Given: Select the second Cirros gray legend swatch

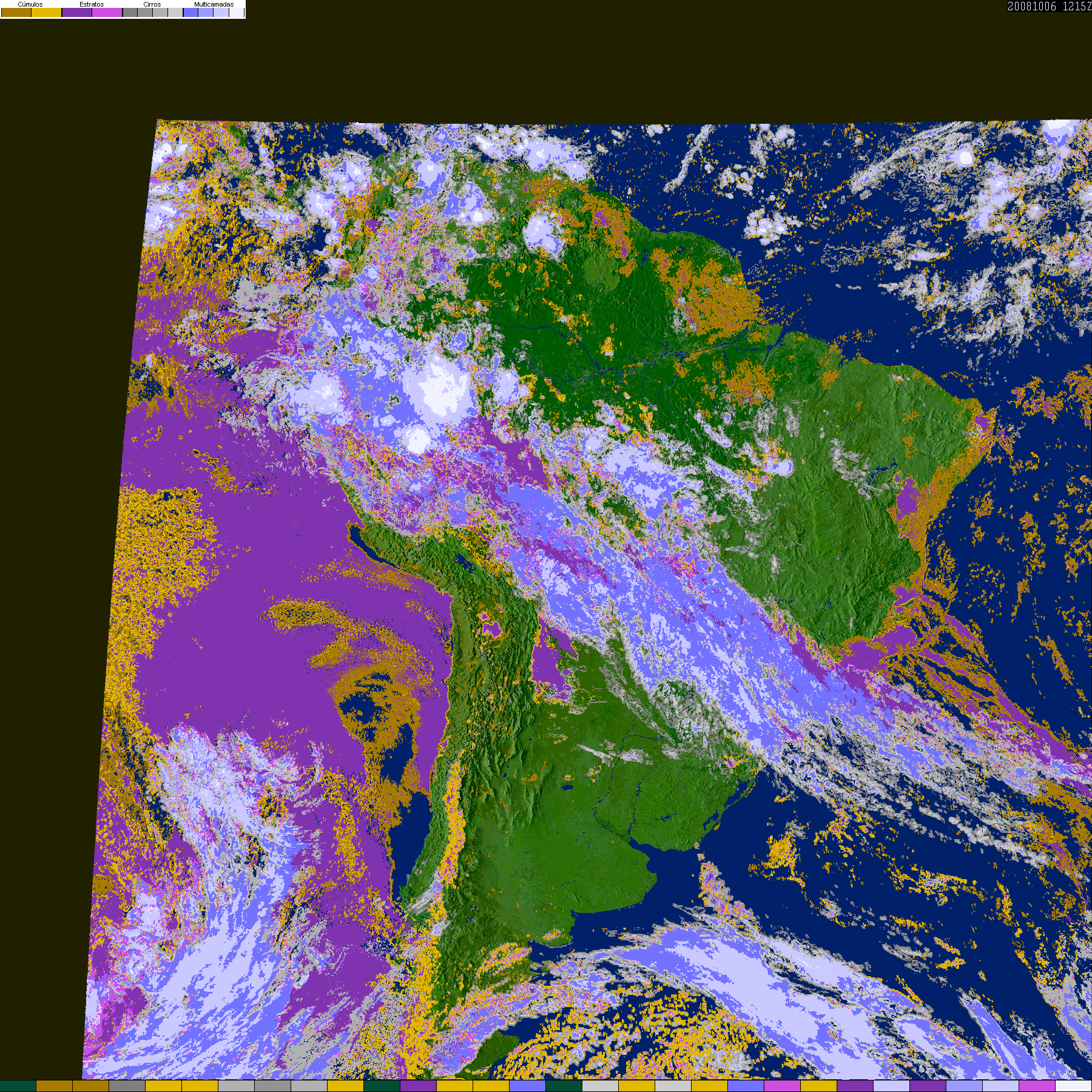Looking at the screenshot, I should (x=146, y=13).
